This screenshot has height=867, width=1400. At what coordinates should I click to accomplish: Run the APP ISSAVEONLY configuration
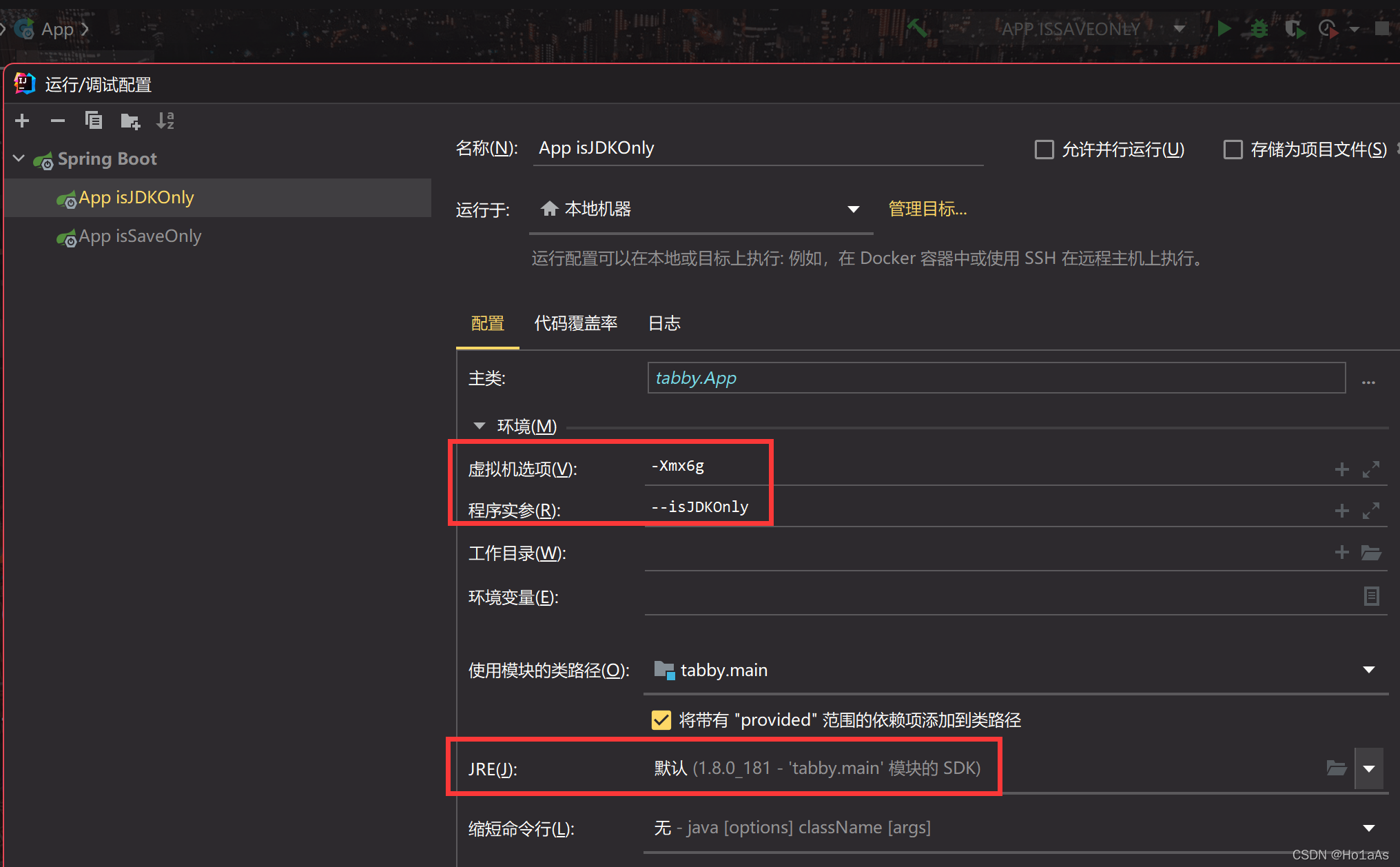(x=1224, y=28)
